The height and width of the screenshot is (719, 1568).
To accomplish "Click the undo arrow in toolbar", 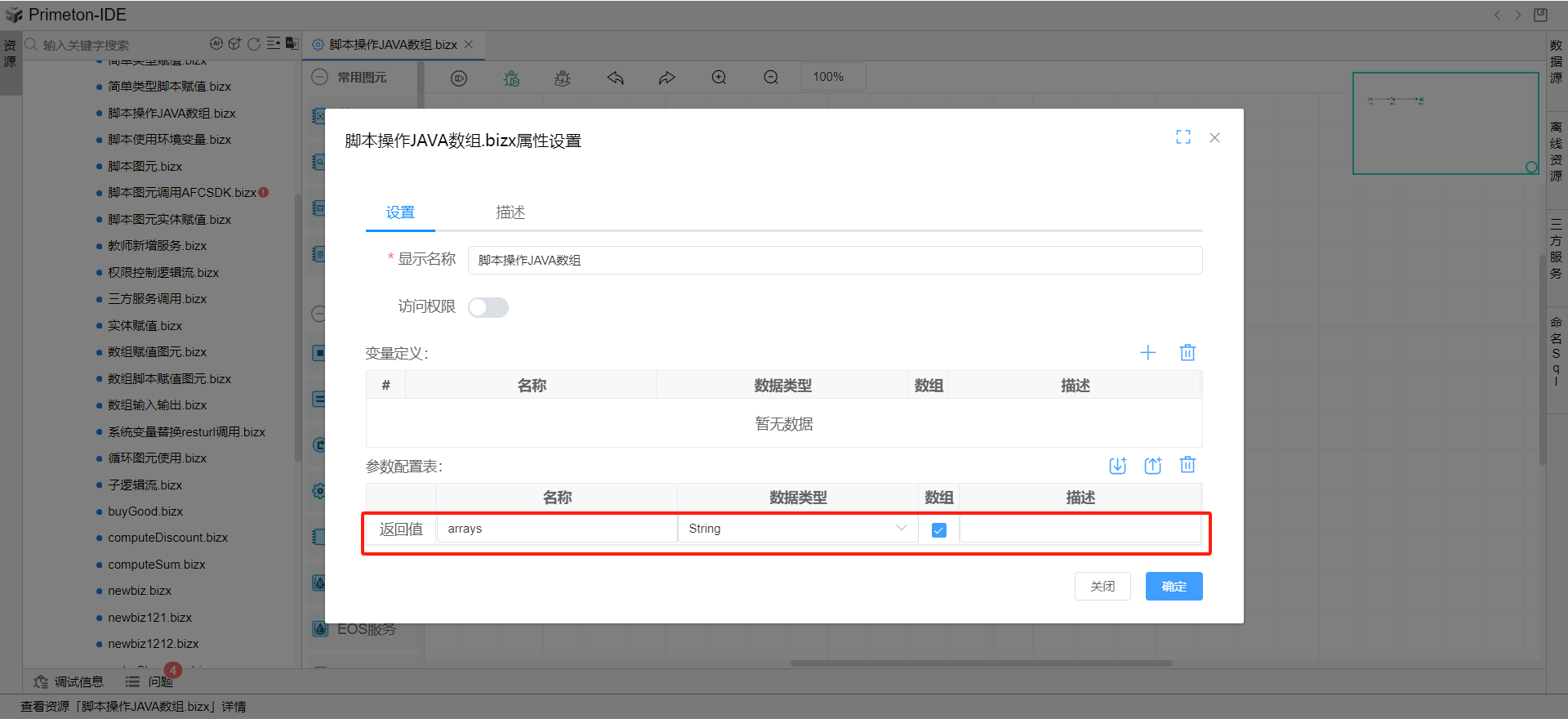I will pos(615,78).
